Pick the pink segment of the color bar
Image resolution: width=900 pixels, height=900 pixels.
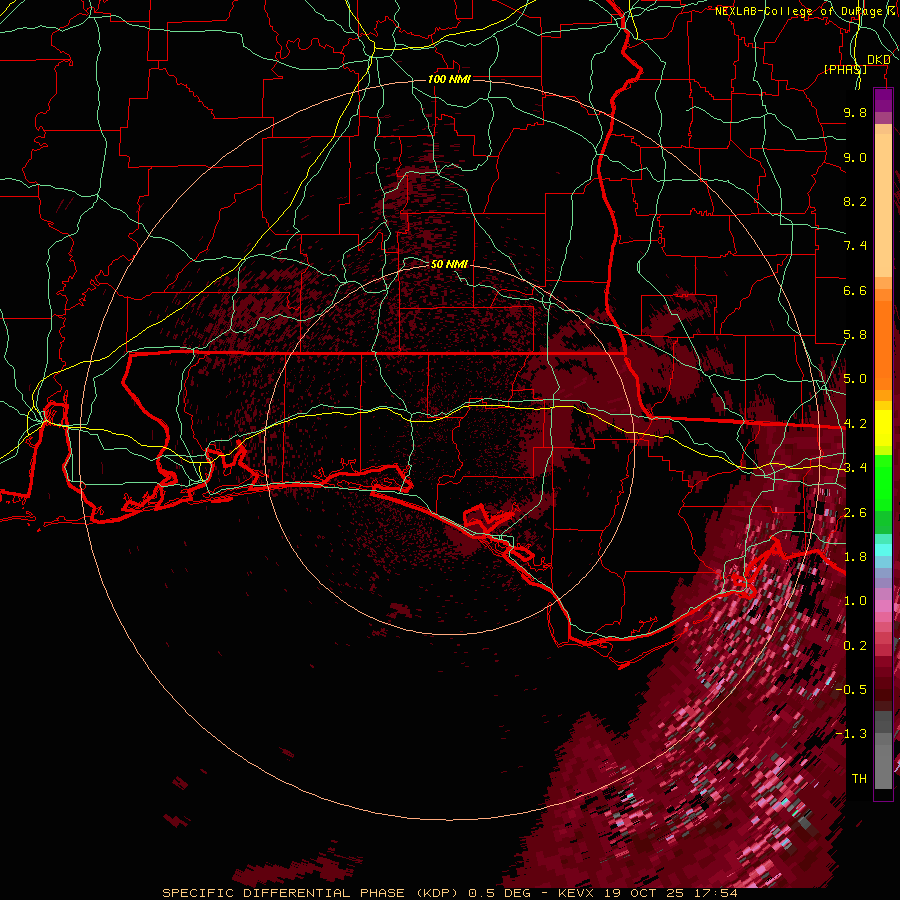coord(883,606)
